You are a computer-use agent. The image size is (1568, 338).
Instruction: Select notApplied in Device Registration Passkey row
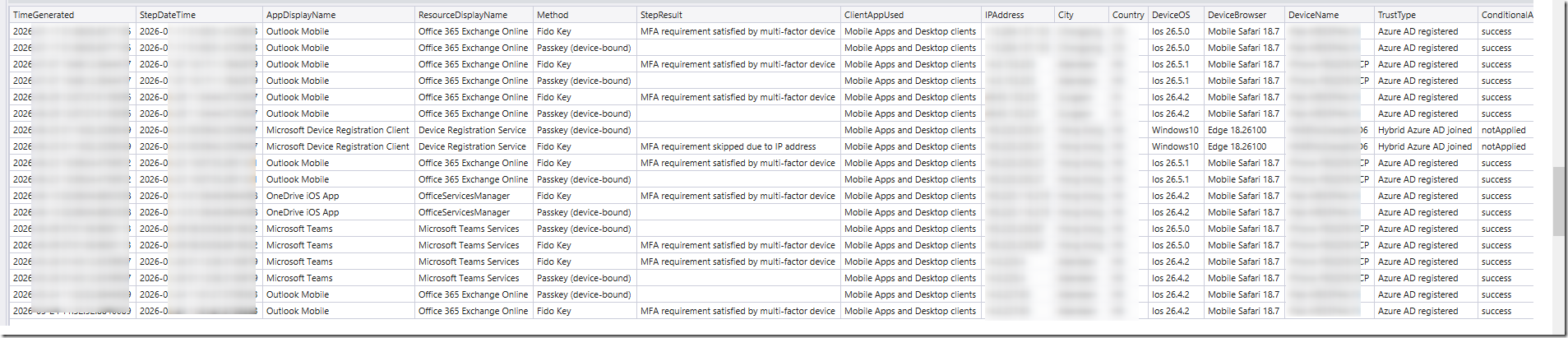coord(1503,130)
